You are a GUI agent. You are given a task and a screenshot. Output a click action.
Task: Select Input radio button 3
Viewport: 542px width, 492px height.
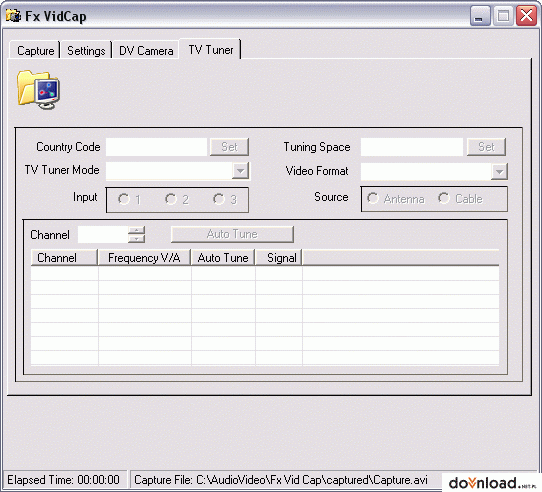pos(224,199)
